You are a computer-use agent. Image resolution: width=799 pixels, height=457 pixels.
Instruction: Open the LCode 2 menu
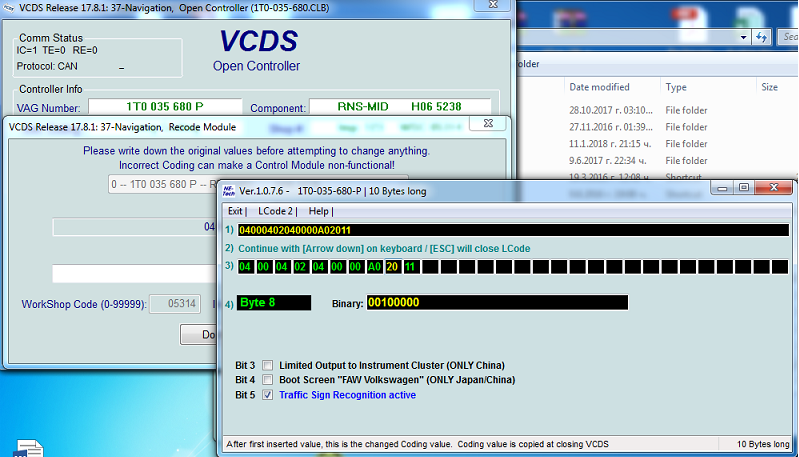(x=276, y=211)
